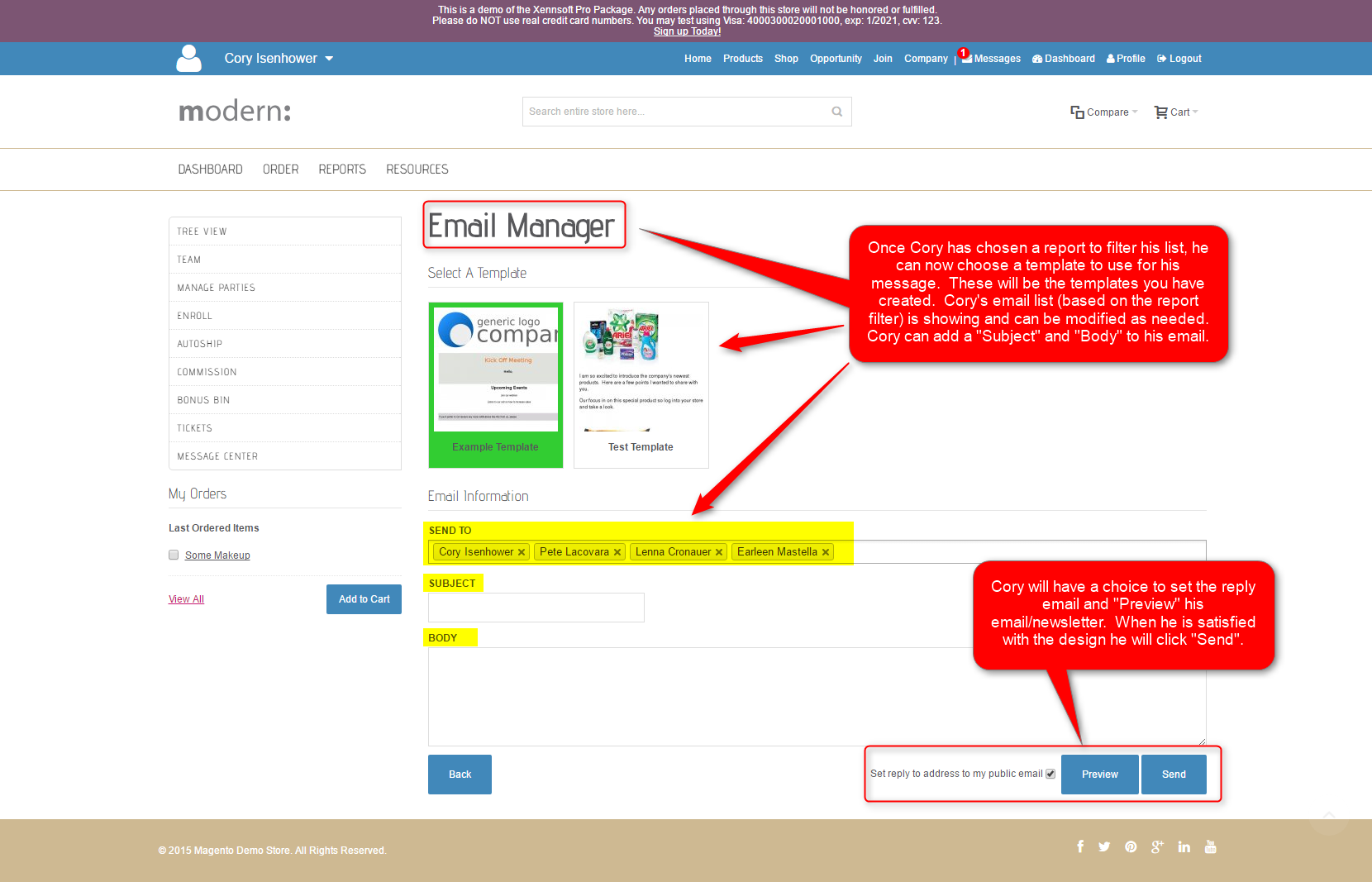This screenshot has height=882, width=1372.
Task: Select Message Center in sidebar
Action: coord(217,456)
